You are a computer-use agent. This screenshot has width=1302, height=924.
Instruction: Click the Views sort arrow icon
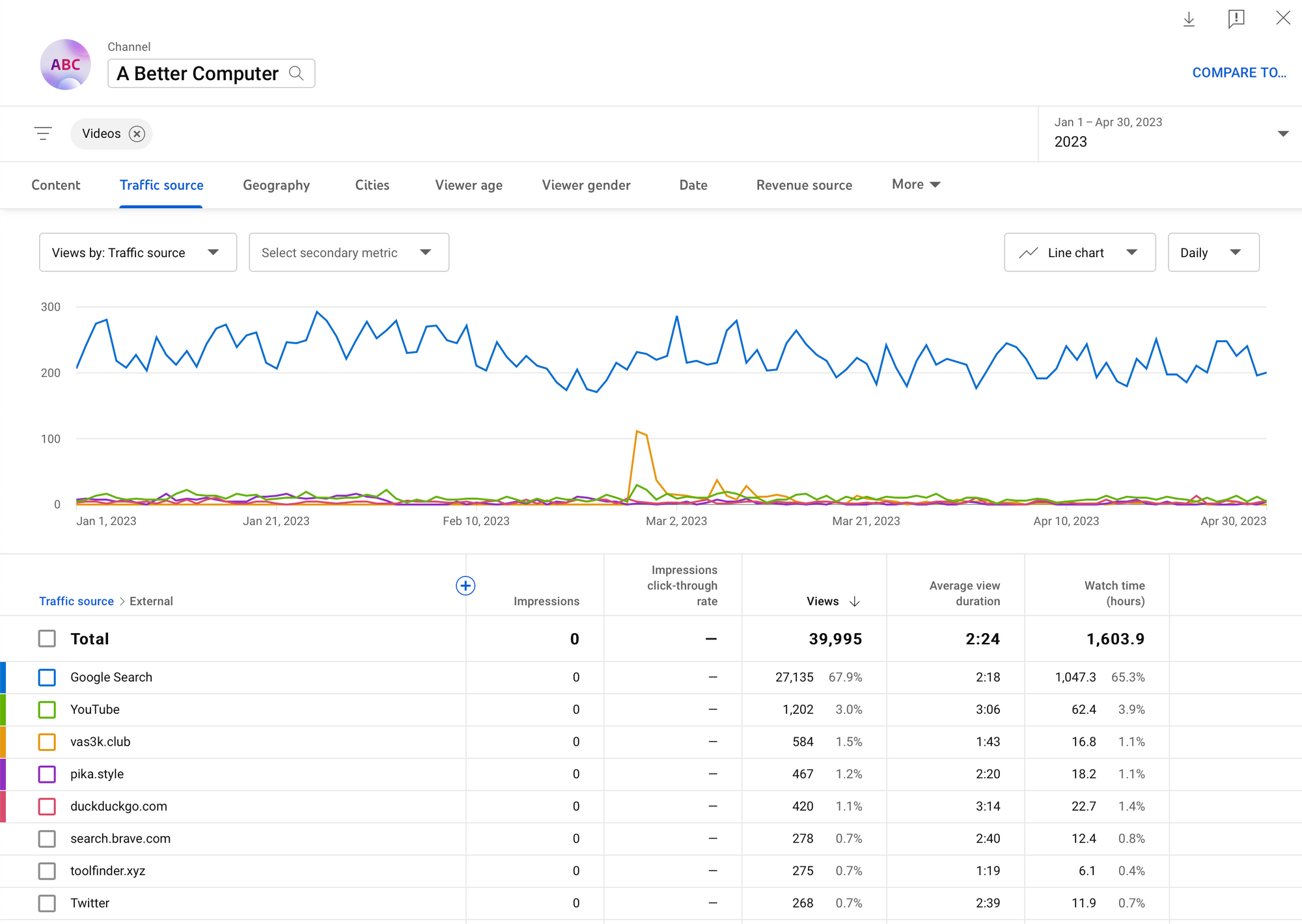(855, 602)
